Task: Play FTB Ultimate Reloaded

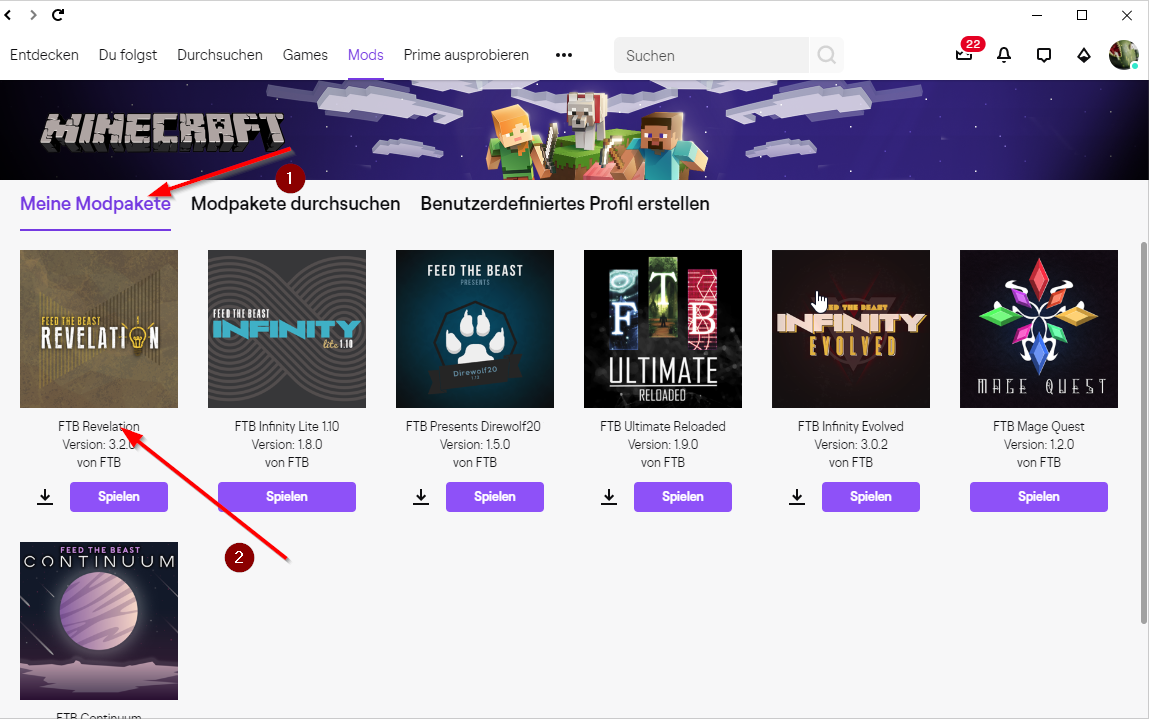Action: [682, 497]
